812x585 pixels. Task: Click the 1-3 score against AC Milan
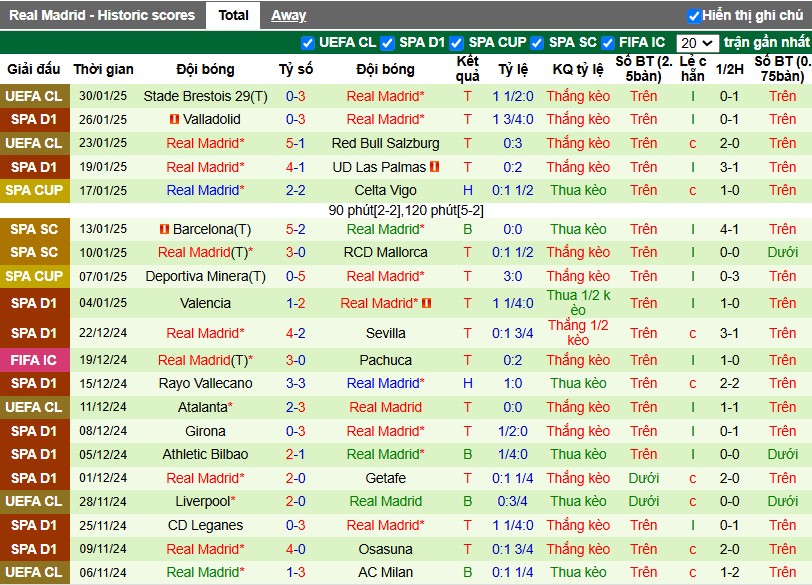(x=296, y=573)
